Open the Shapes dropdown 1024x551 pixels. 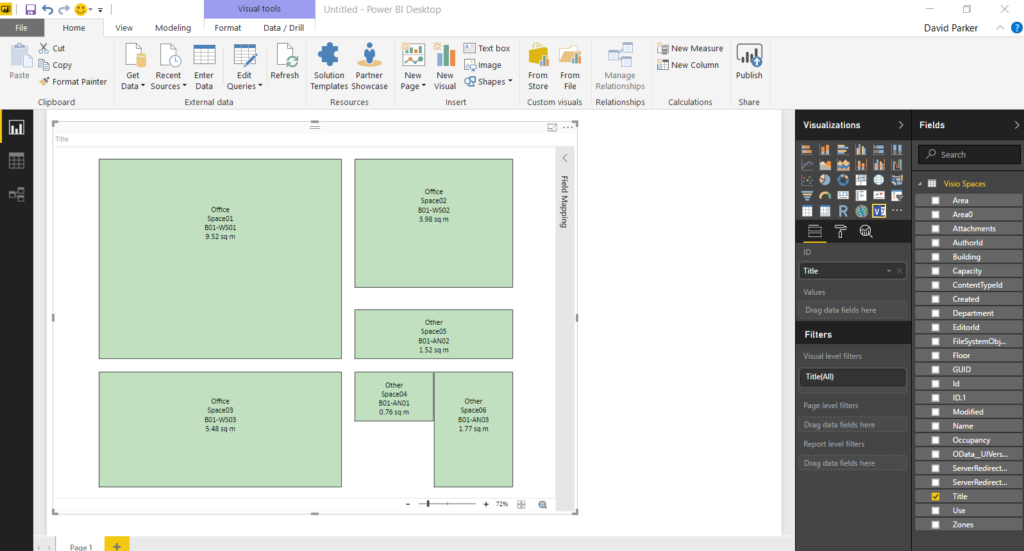click(488, 82)
